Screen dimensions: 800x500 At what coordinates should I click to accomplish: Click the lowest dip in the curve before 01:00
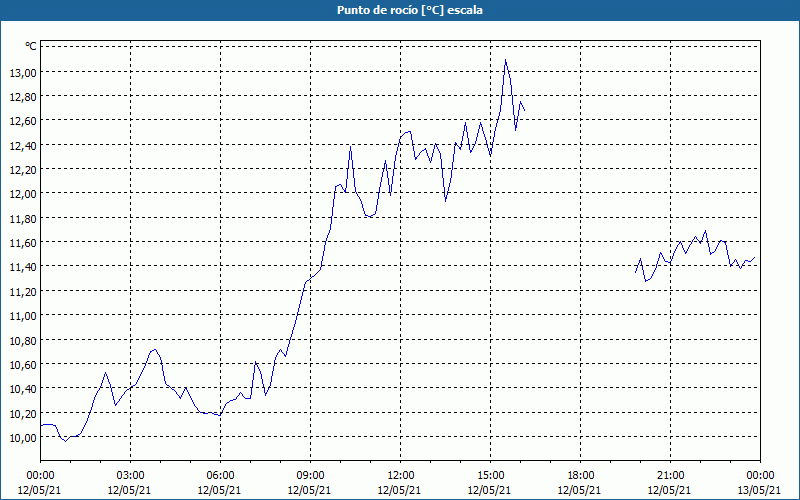point(65,441)
